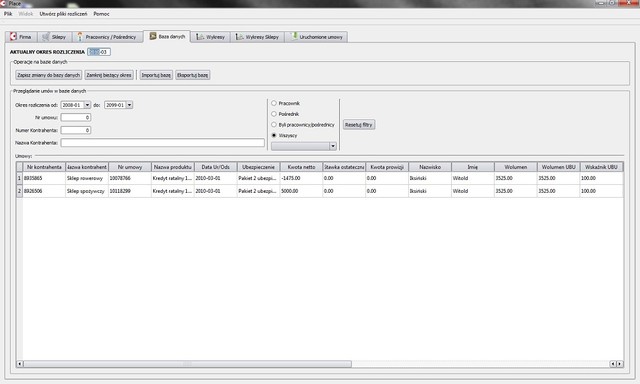Open the Utwórz pliki rozliczeń menu
This screenshot has height=384, width=640.
[x=63, y=14]
